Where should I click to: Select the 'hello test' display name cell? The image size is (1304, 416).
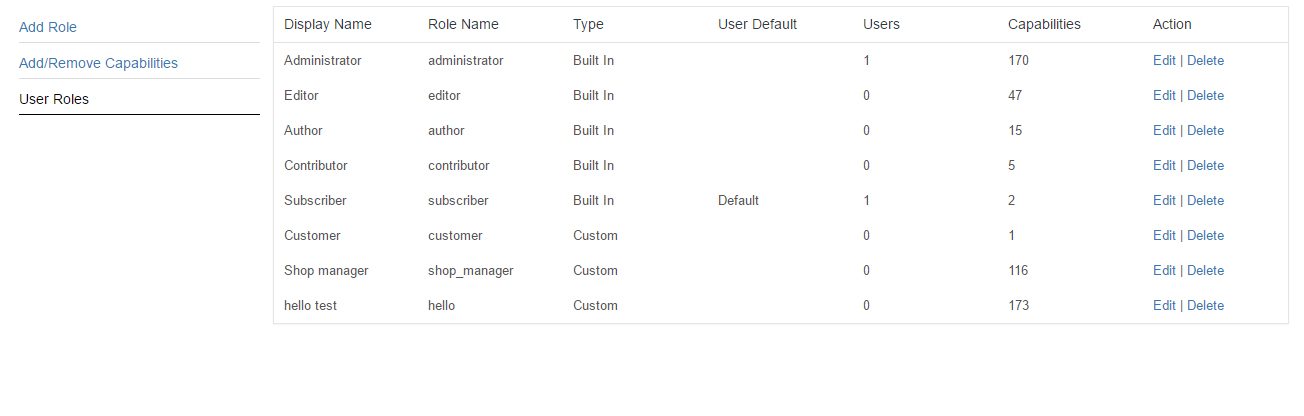[x=310, y=305]
